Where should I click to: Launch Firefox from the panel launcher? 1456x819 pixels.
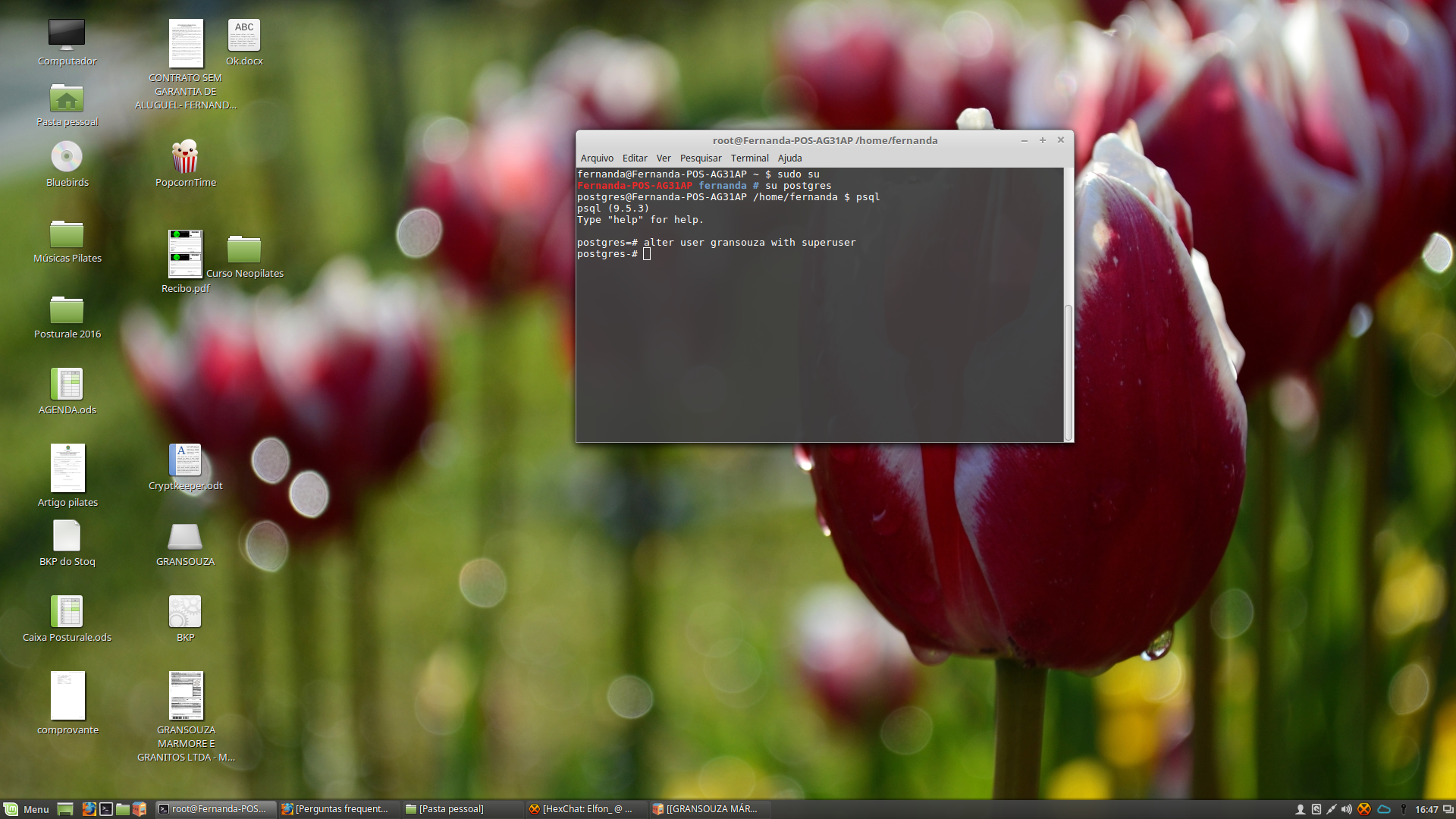point(89,809)
